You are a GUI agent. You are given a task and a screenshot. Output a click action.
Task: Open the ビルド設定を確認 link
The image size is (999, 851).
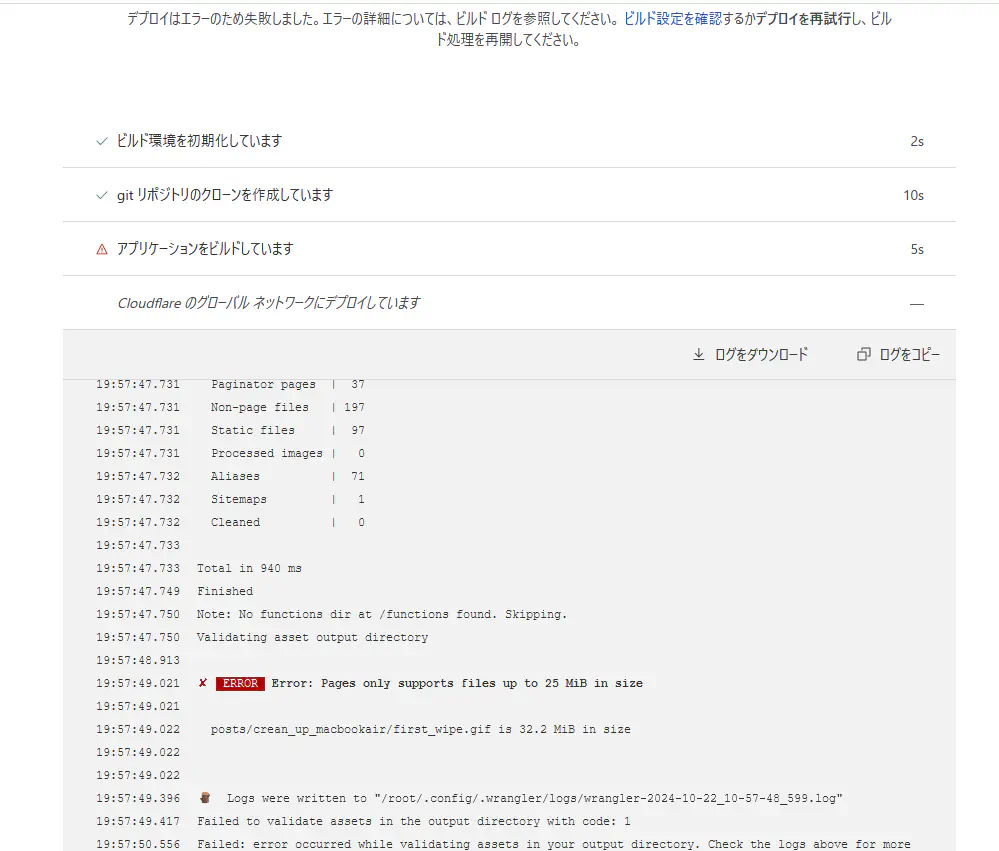point(672,18)
